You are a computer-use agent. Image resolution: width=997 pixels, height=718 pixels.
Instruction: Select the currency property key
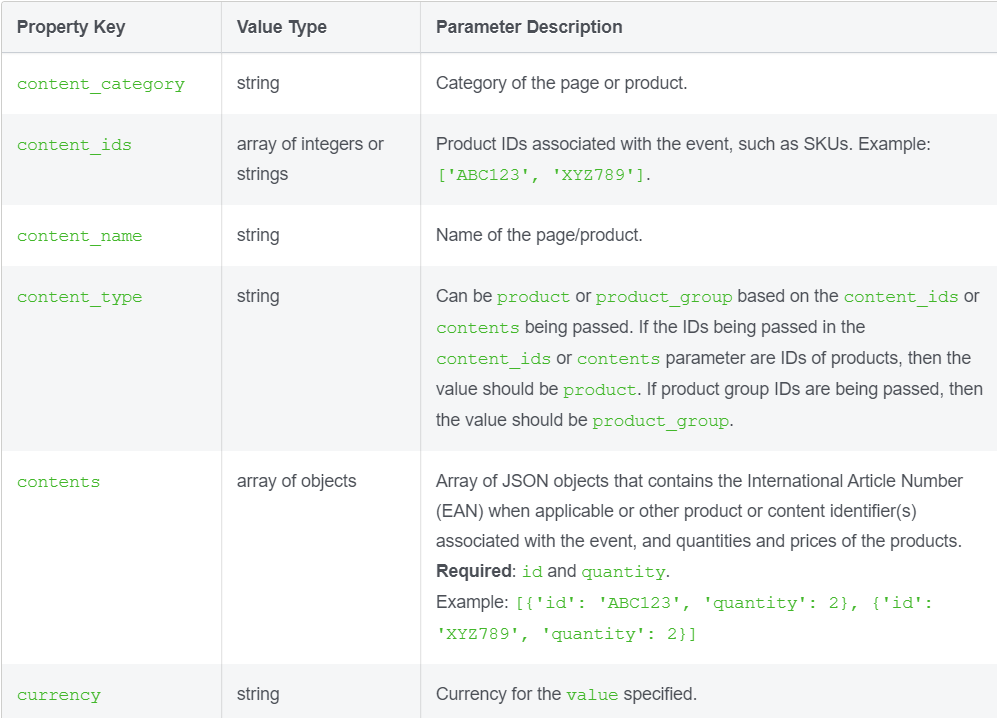tap(59, 695)
